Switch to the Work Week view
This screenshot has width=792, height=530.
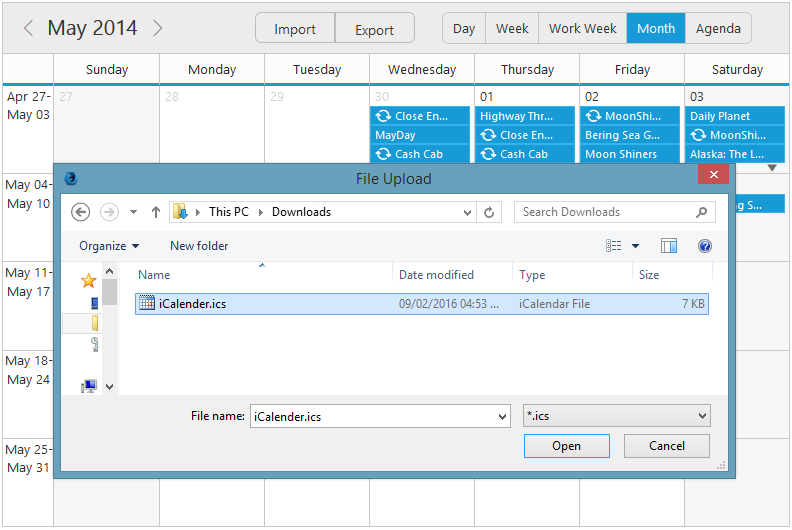click(x=582, y=28)
